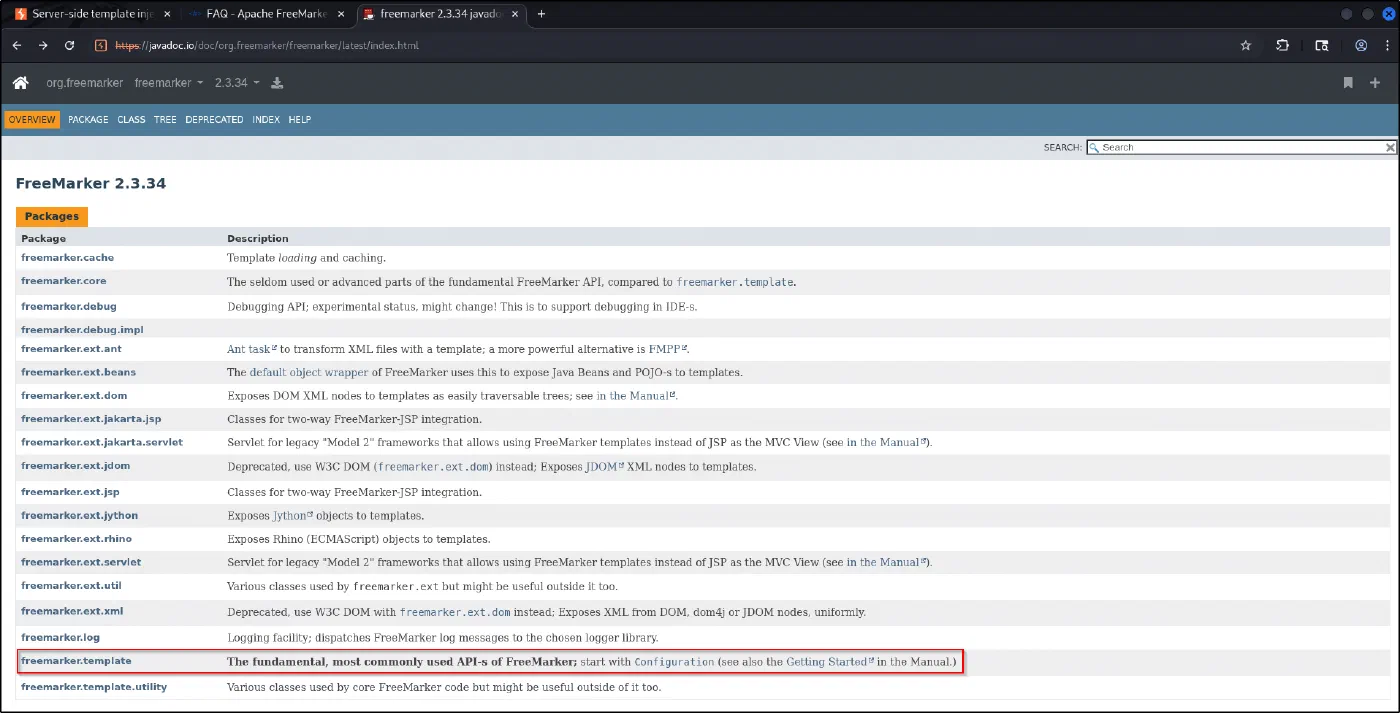This screenshot has height=713, width=1400.
Task: Open the PACKAGE navigation item
Action: pos(88,119)
